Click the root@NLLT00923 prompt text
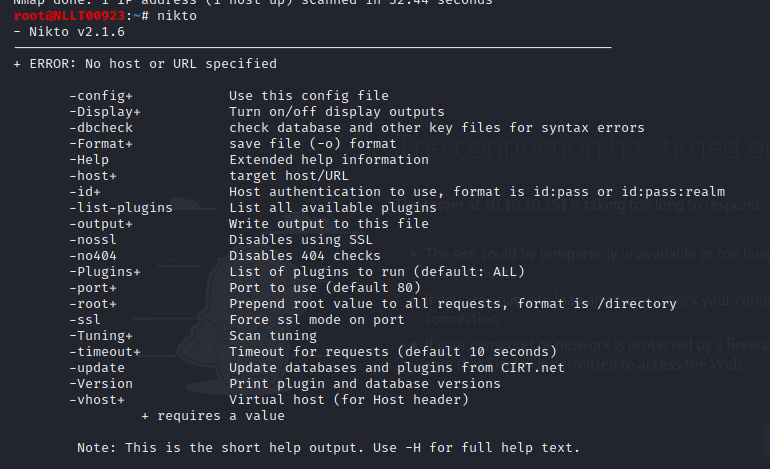This screenshot has height=469, width=770. pyautogui.click(x=69, y=16)
